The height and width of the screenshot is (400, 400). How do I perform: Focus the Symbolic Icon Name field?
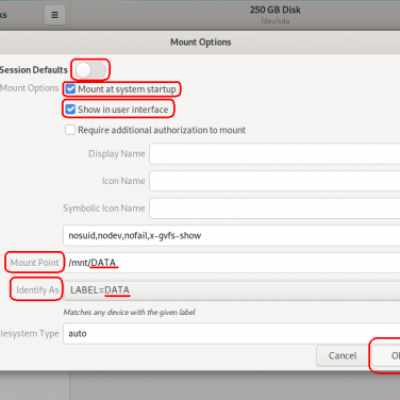pyautogui.click(x=275, y=208)
